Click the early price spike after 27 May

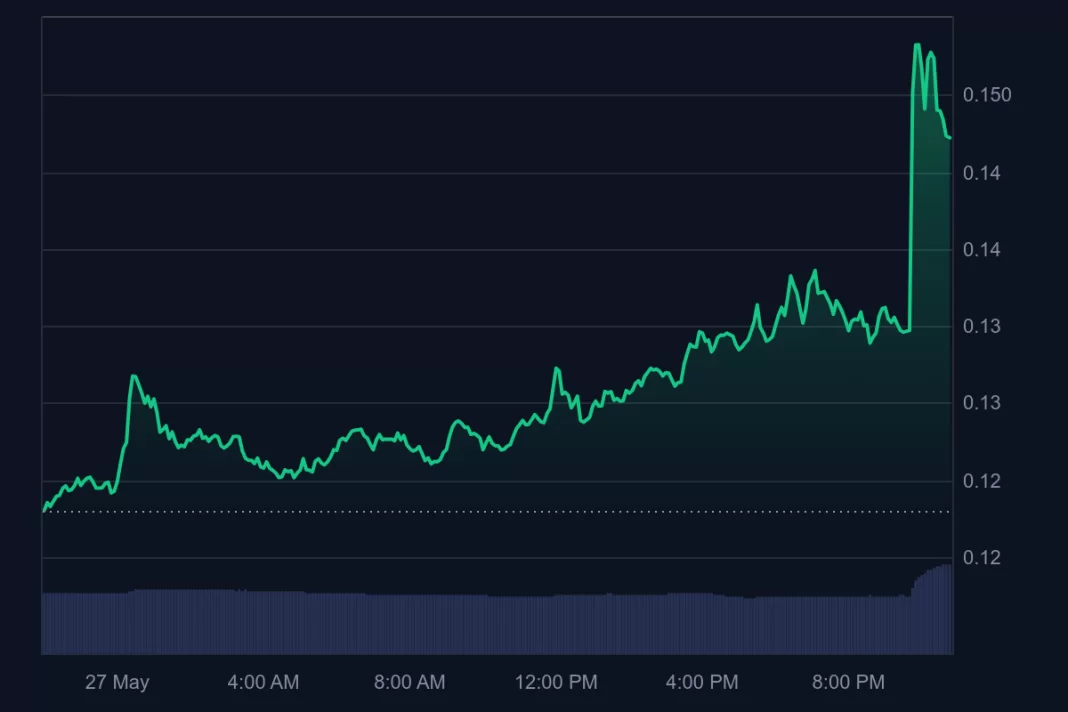[133, 377]
